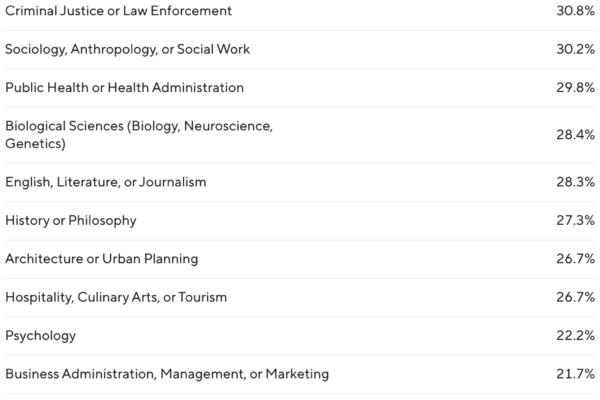Viewport: 600px width, 400px height.
Task: Click the Psychology row label
Action: 40,336
